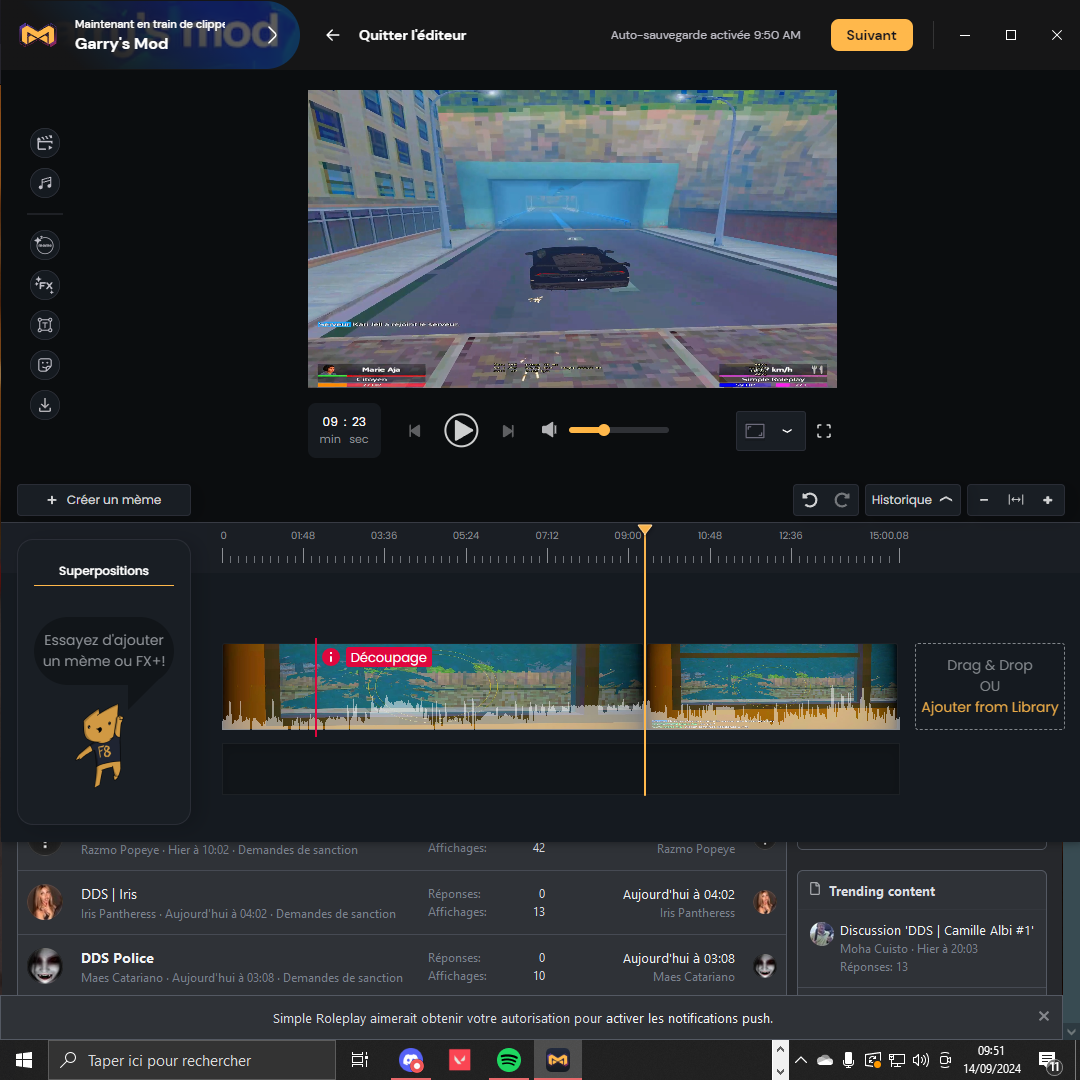1080x1080 pixels.
Task: Select the video clip after the playhead
Action: coord(772,687)
